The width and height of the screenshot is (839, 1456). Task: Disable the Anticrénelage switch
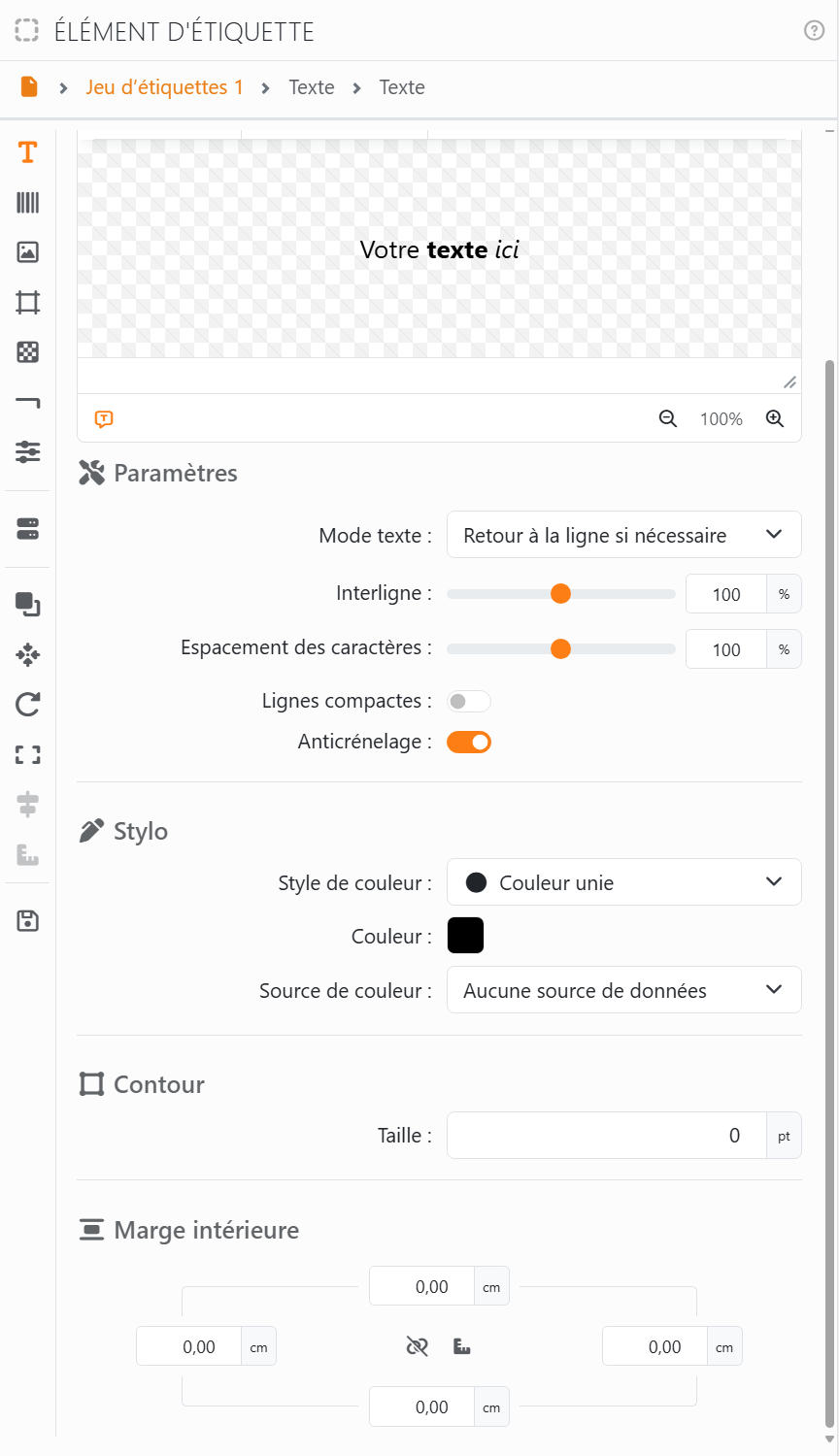point(469,743)
